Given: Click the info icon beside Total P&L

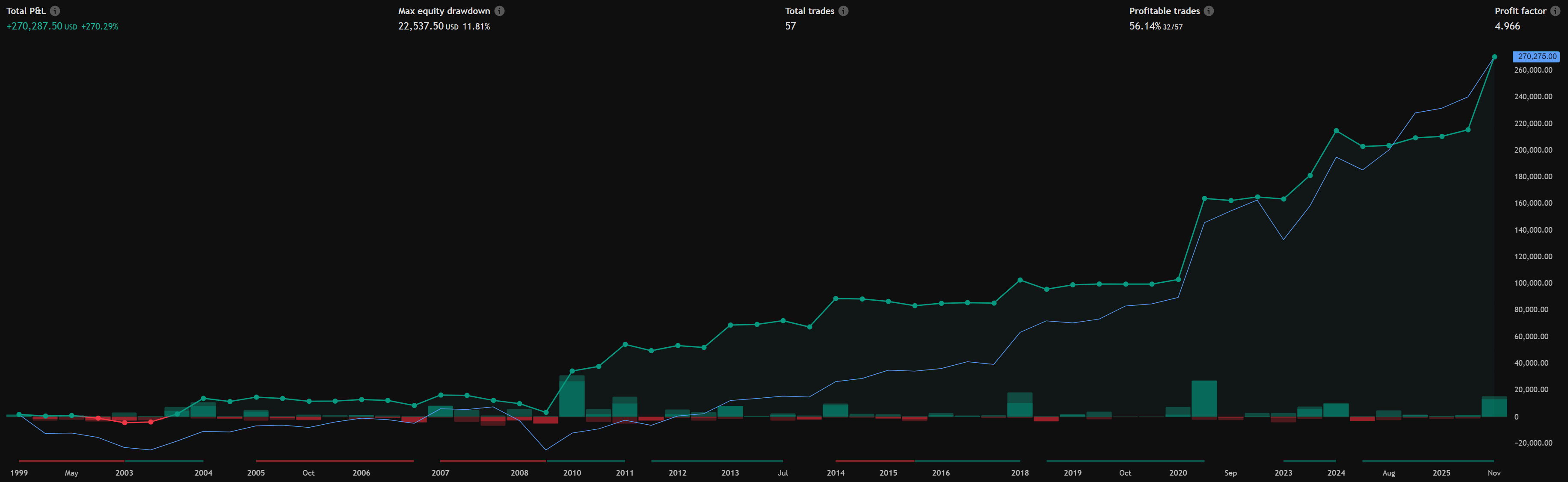Looking at the screenshot, I should 55,11.
